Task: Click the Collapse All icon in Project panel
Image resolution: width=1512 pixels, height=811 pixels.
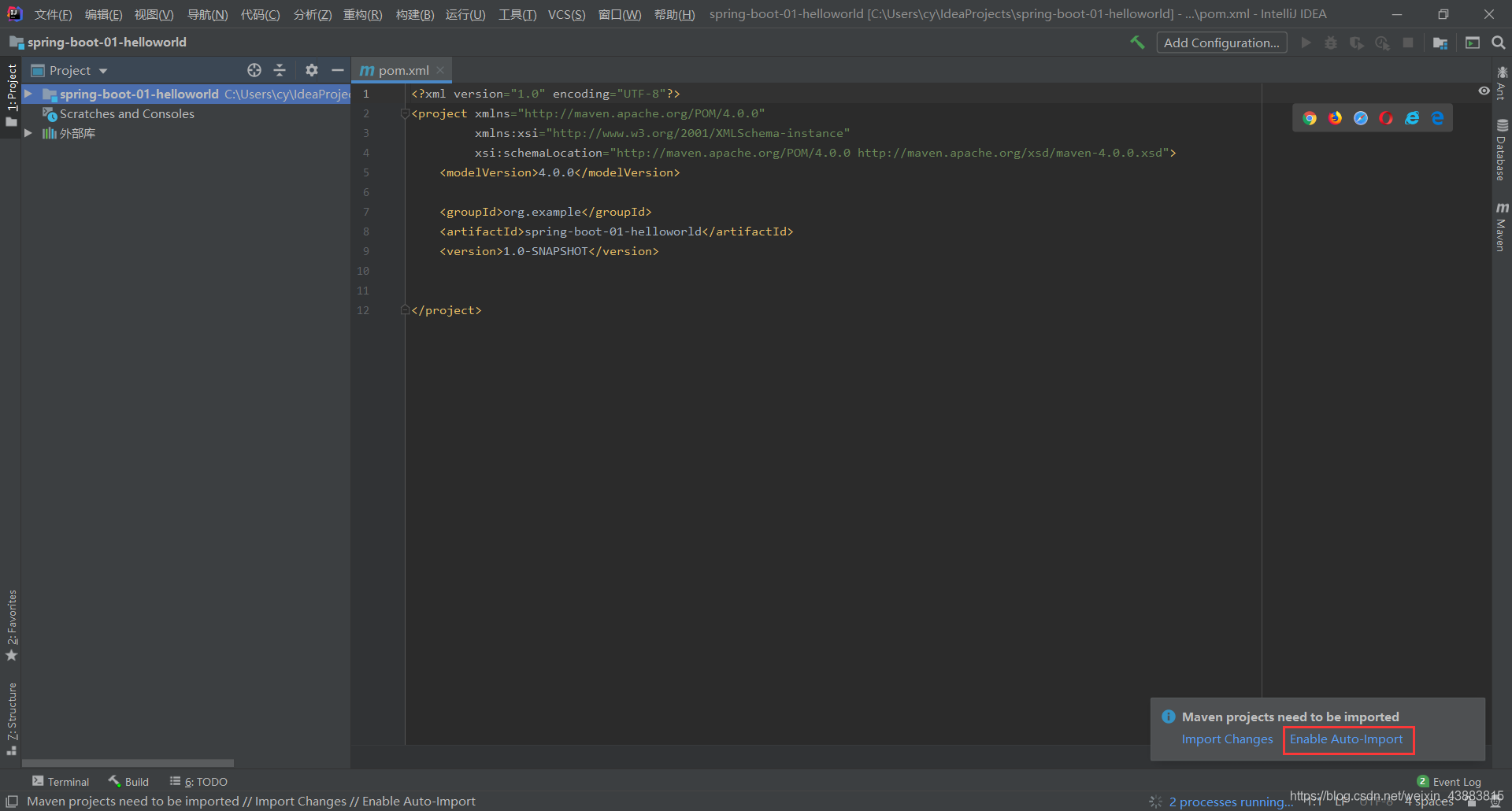Action: (x=280, y=70)
